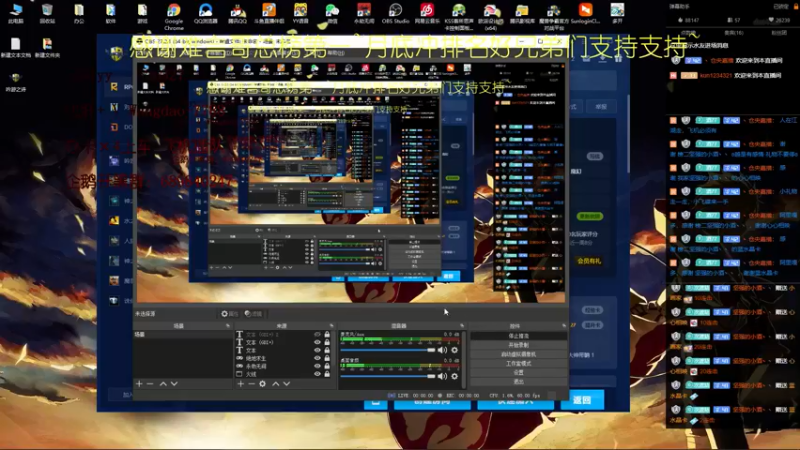Move scene up in Scenes panel

pos(163,383)
